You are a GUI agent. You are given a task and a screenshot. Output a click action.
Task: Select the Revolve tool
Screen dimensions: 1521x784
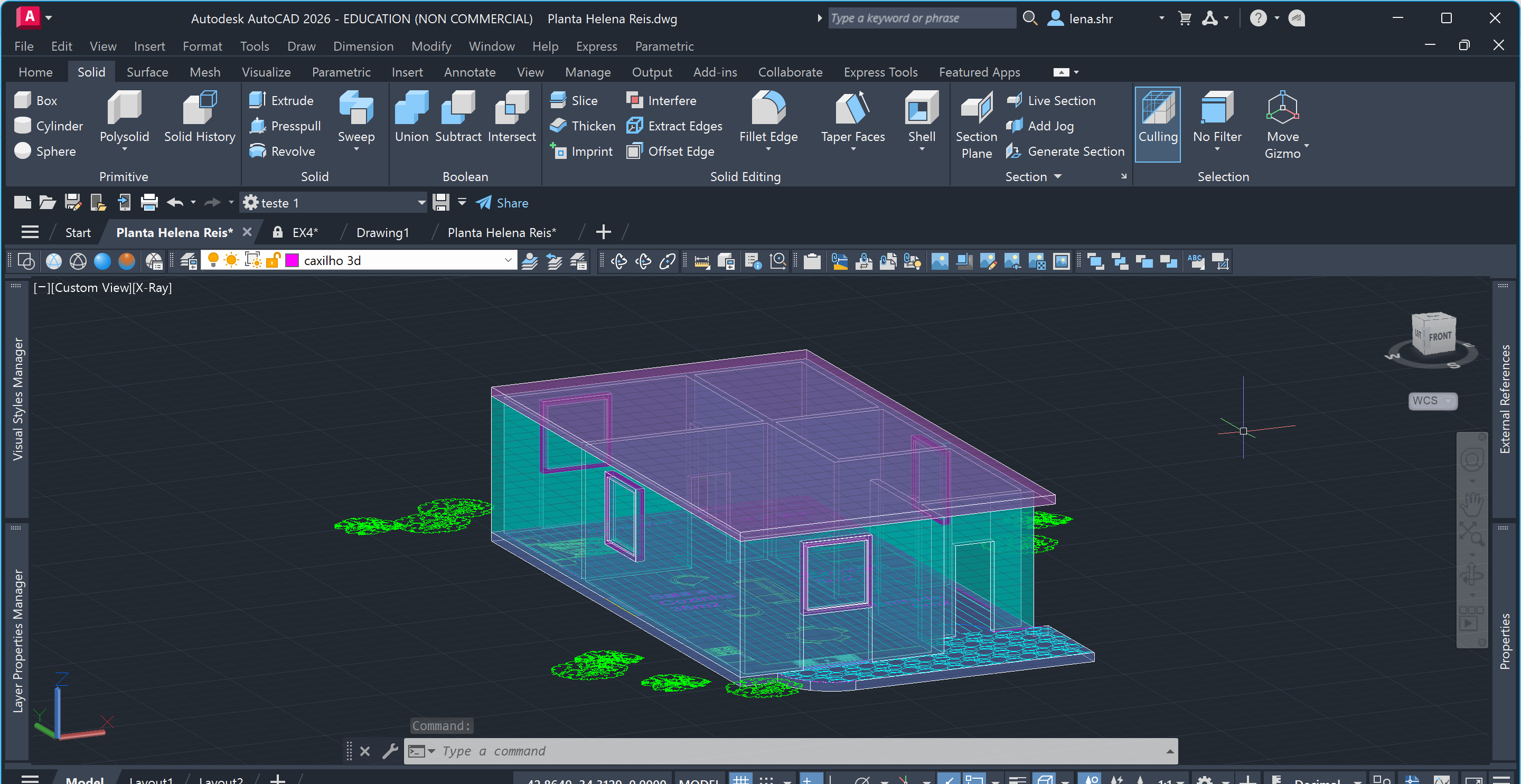click(282, 151)
